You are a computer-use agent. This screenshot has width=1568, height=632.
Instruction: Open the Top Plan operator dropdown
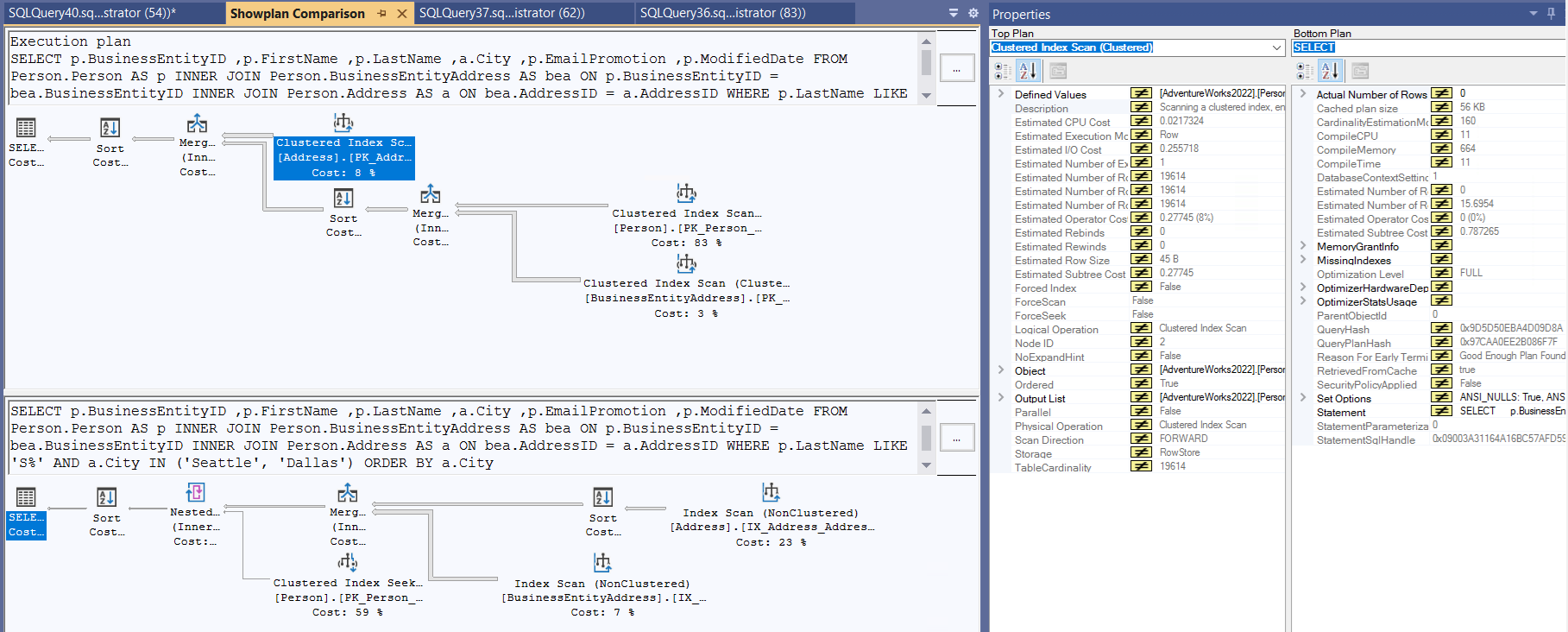point(1276,47)
